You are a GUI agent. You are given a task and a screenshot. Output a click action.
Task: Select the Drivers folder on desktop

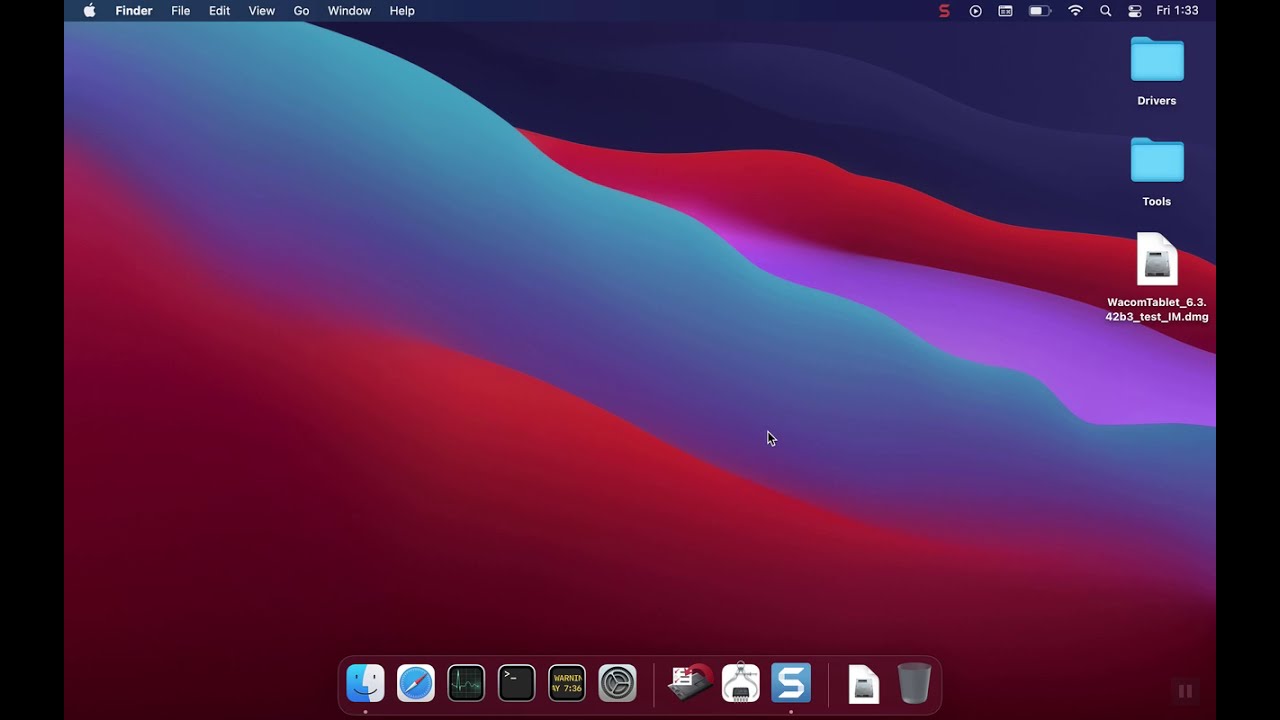click(1157, 60)
